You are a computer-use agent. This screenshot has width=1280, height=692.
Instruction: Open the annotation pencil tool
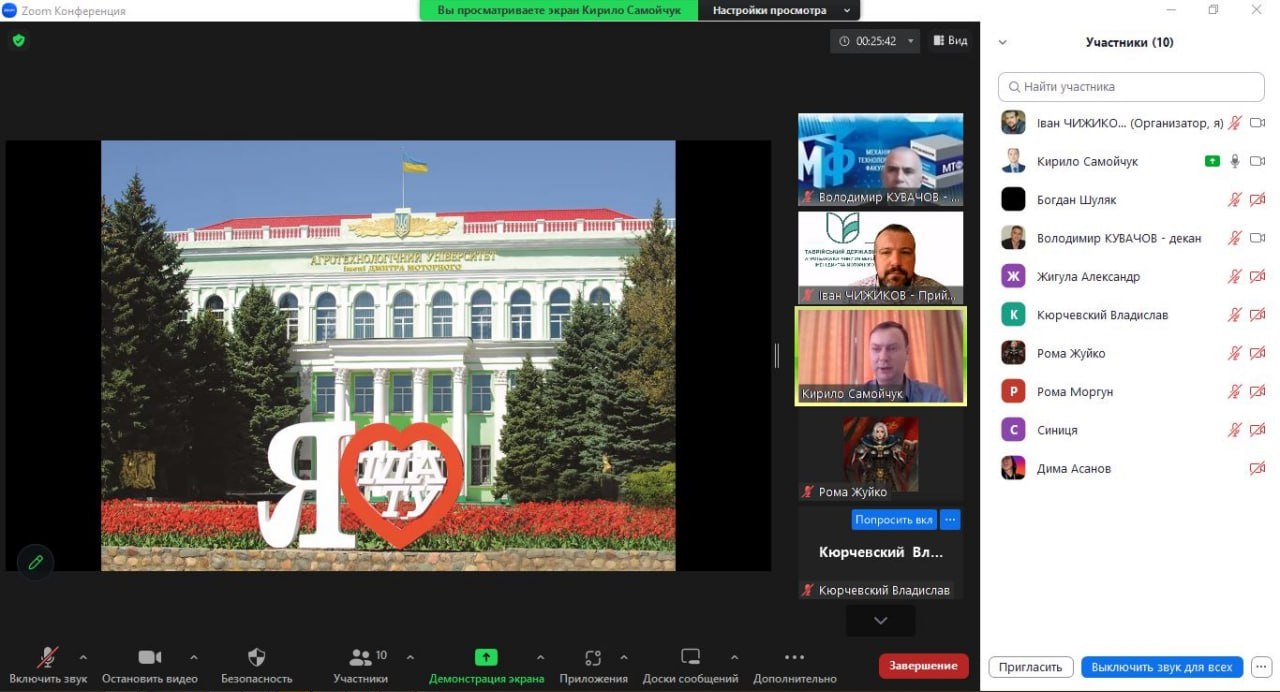pyautogui.click(x=36, y=562)
